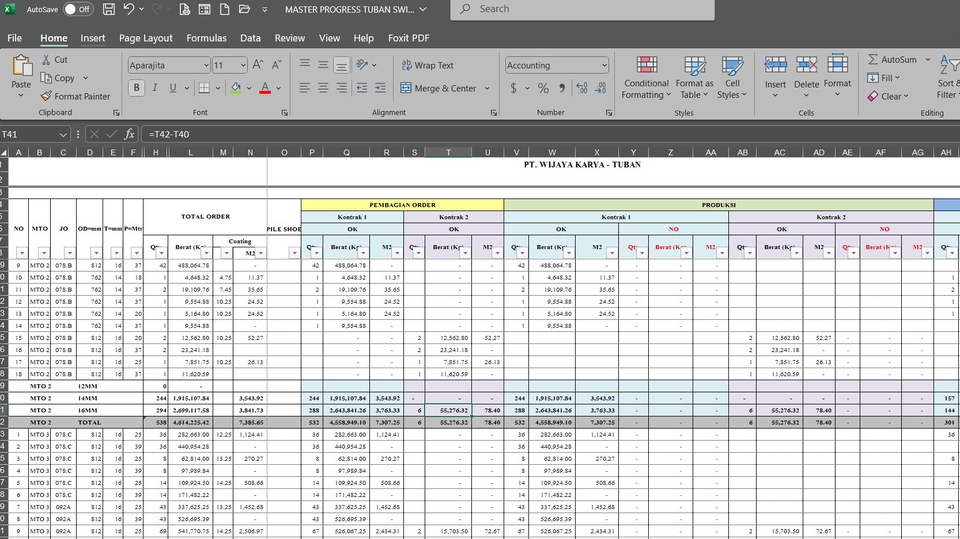Click the Wrap Text icon
Viewport: 960px width, 539px height.
tap(407, 65)
